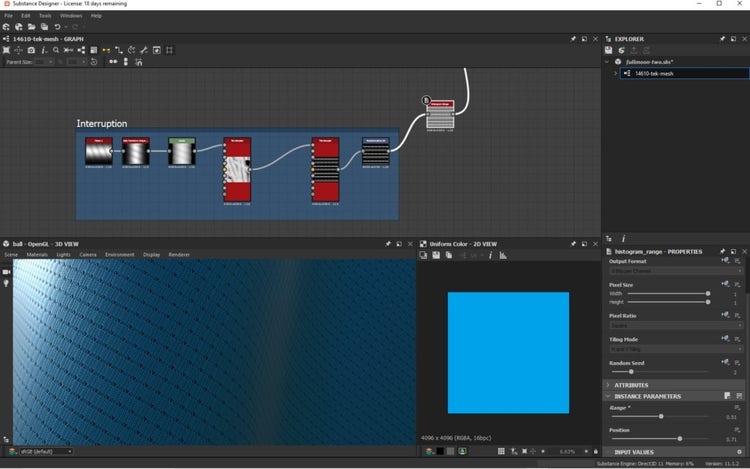This screenshot has width=750, height=469.
Task: Open the Materials menu in 3D view
Action: pyautogui.click(x=37, y=255)
